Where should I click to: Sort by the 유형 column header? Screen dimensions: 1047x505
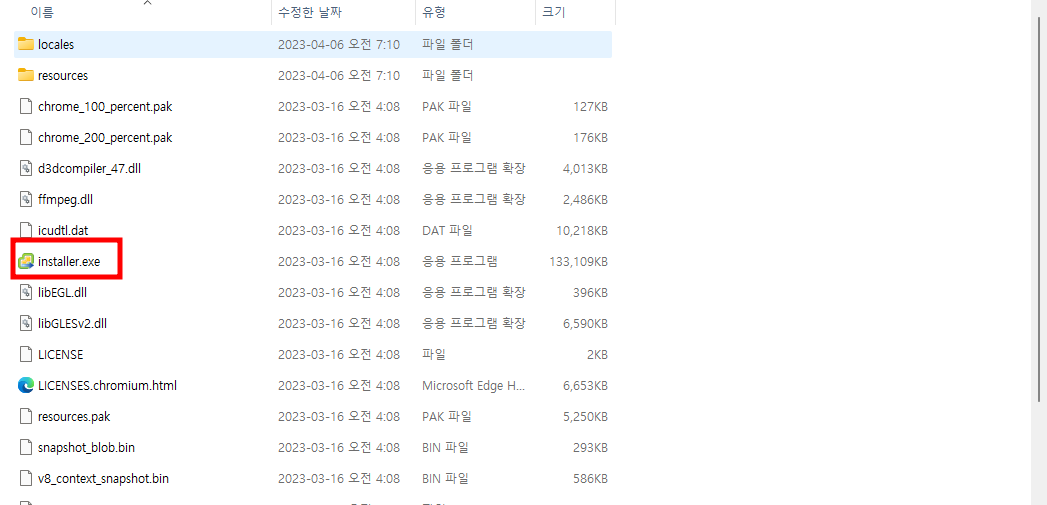433,12
